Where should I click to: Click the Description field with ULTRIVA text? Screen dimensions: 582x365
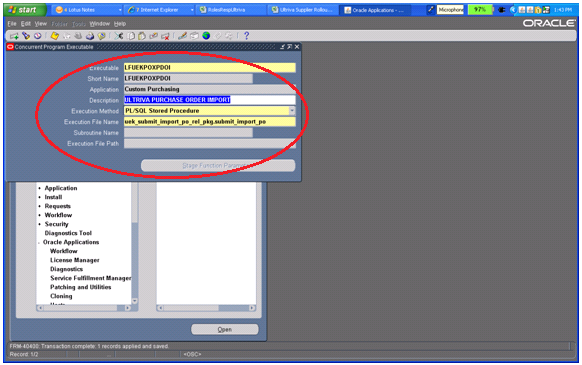click(209, 100)
